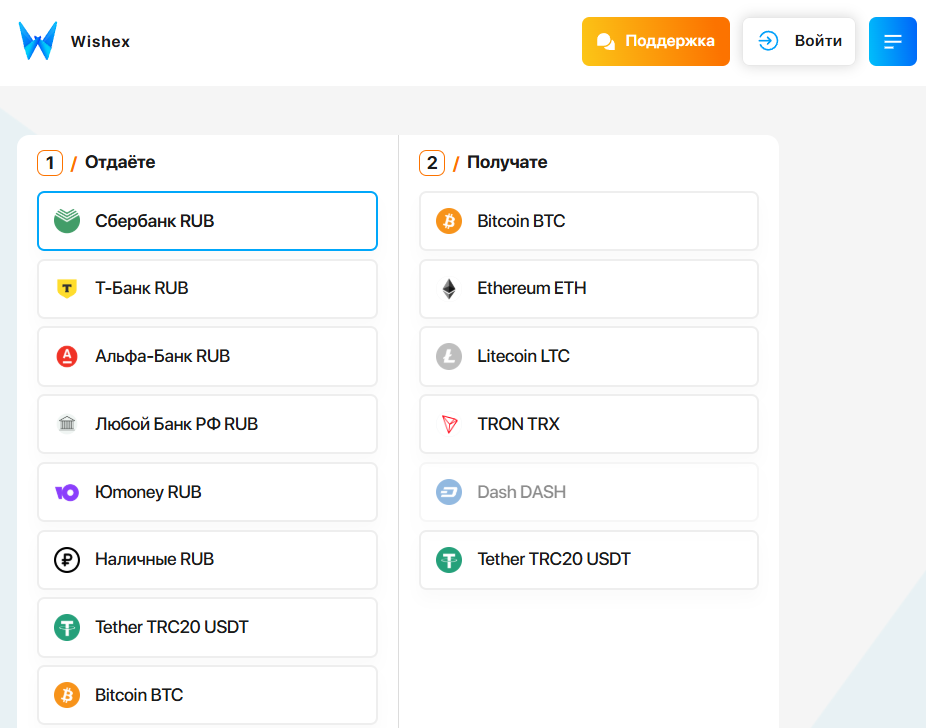Open the hamburger menu icon button

click(892, 41)
